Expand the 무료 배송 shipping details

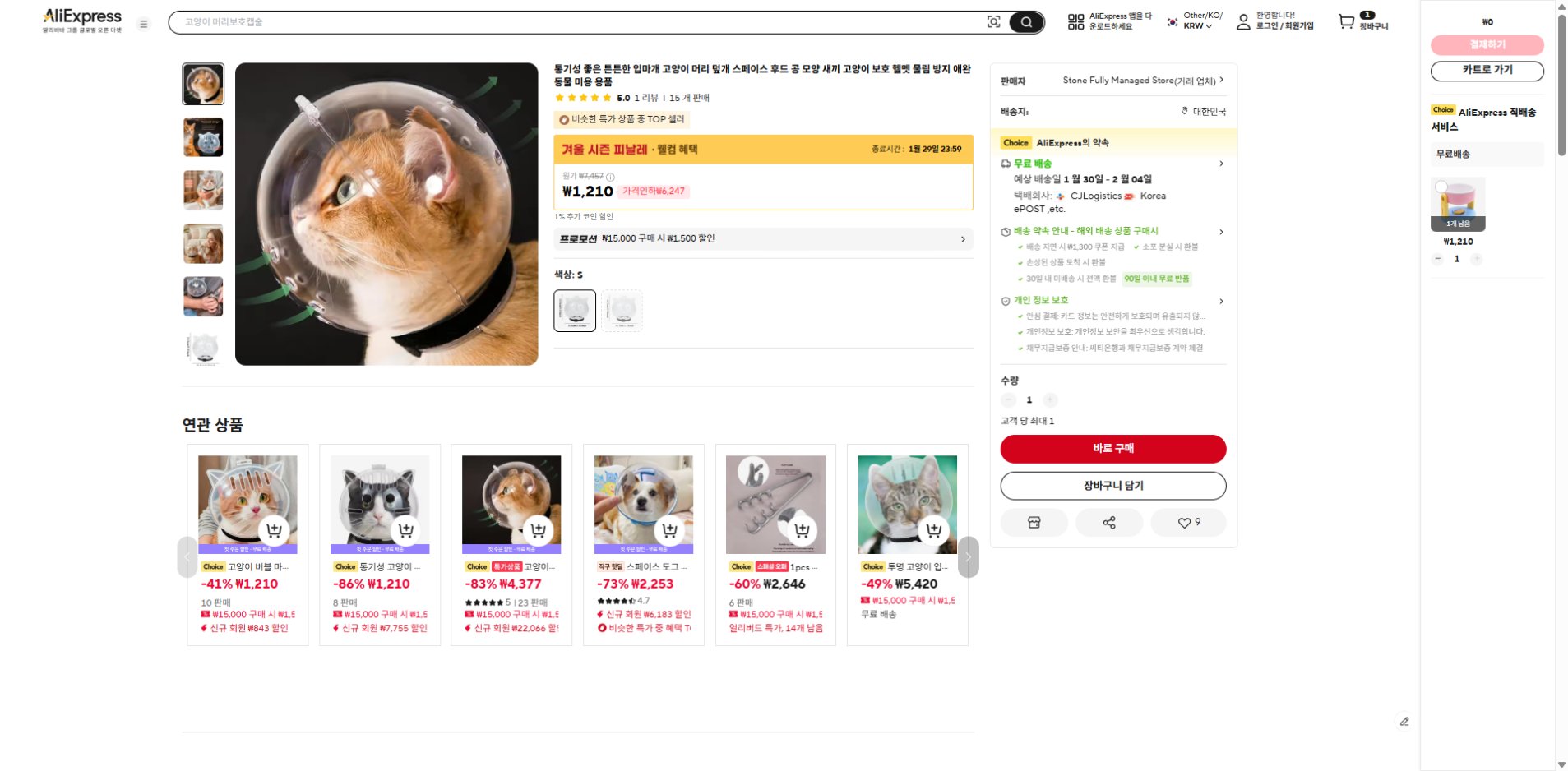(1221, 164)
